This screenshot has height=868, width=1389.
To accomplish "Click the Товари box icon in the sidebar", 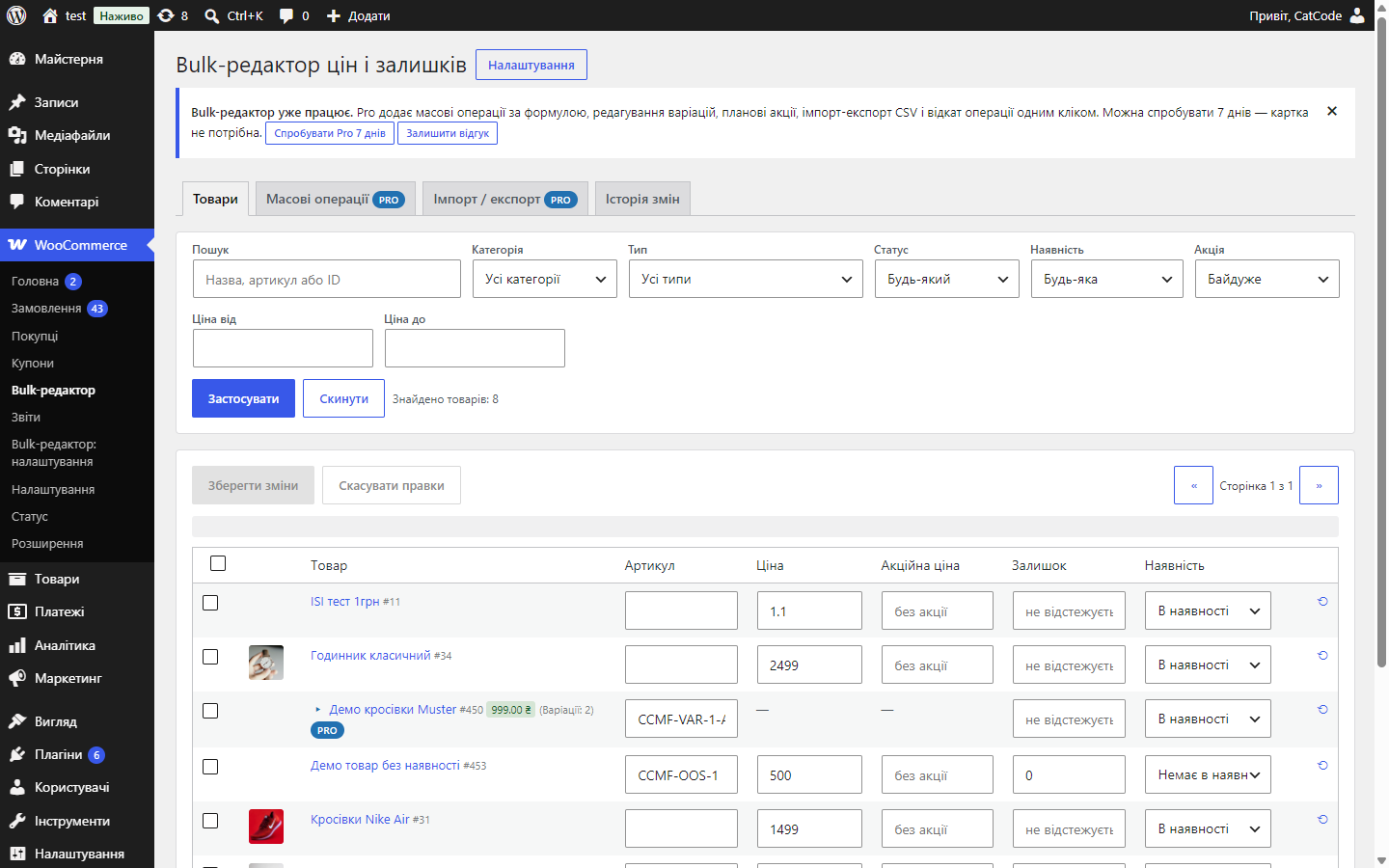I will [17, 579].
